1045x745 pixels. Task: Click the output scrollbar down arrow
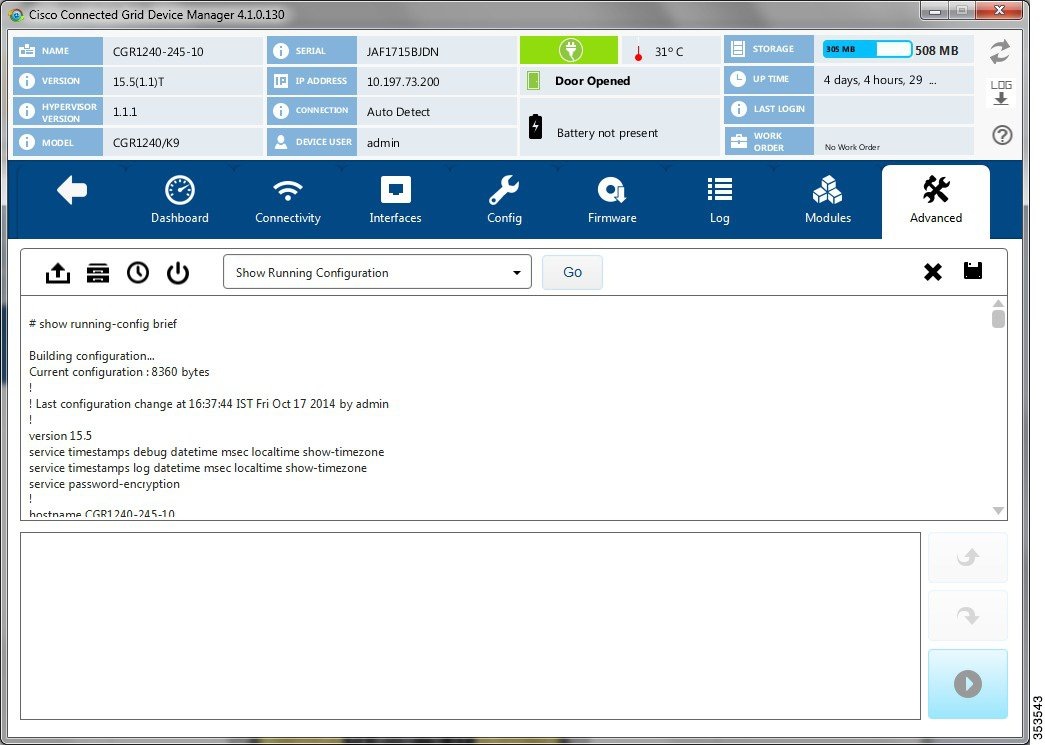[998, 510]
